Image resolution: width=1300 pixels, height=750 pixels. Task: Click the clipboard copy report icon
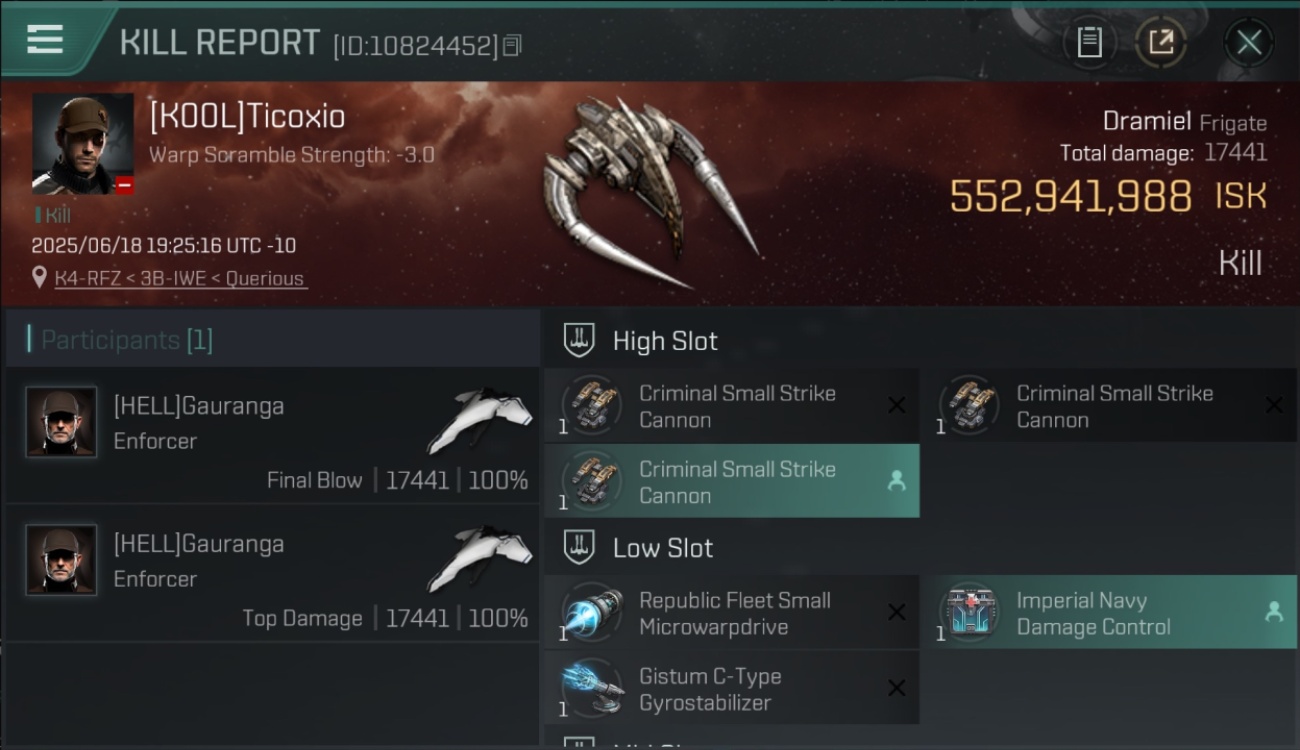[1089, 42]
